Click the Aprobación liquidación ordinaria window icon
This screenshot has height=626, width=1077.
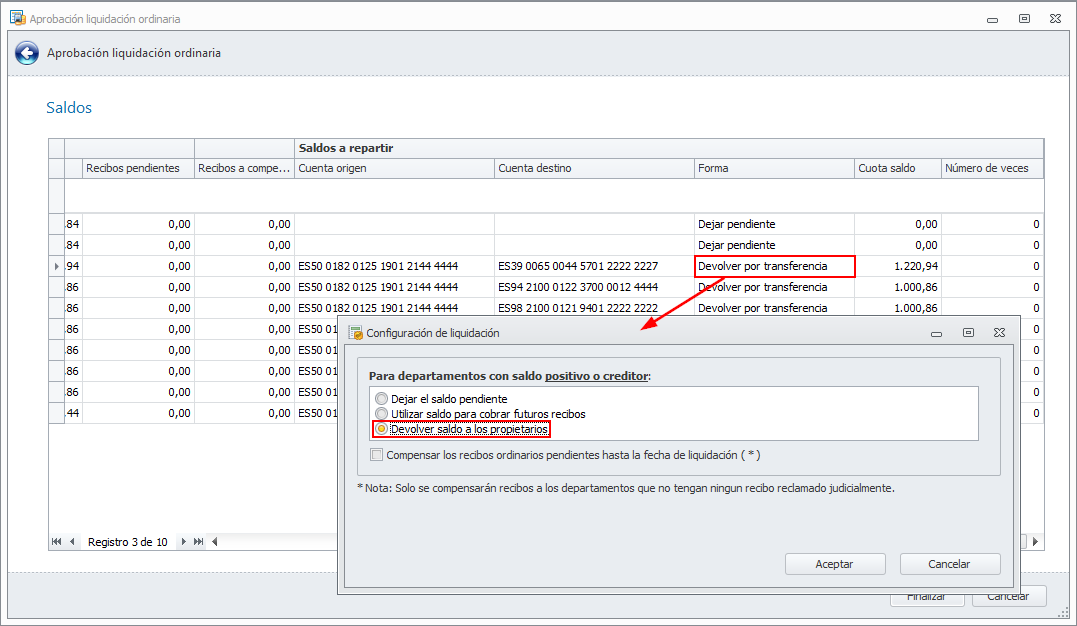click(17, 19)
